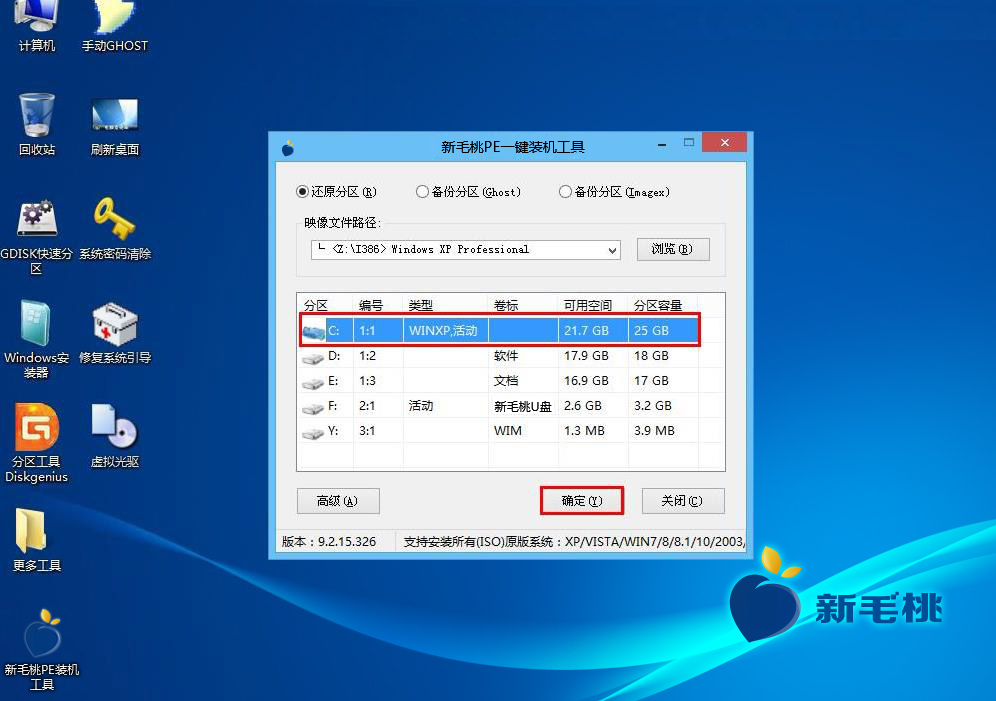Open GDISK快速分区 desktop icon
996x701 pixels.
pyautogui.click(x=36, y=236)
